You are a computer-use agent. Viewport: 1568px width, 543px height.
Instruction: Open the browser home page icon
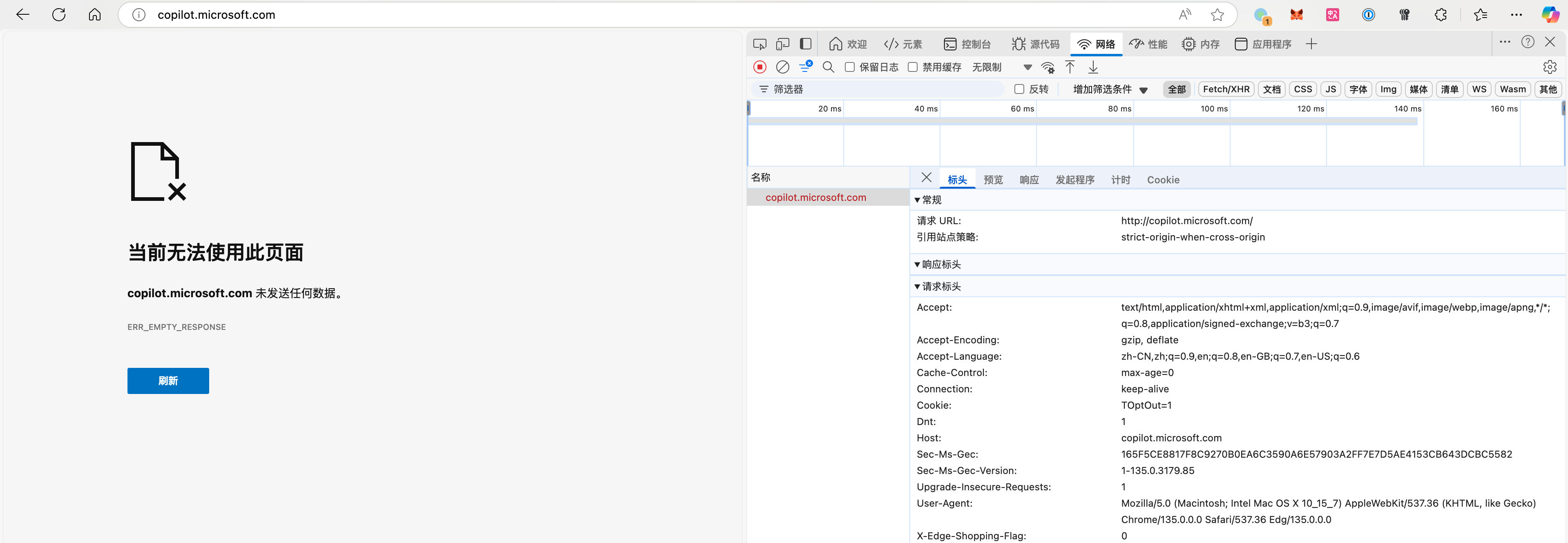(95, 15)
